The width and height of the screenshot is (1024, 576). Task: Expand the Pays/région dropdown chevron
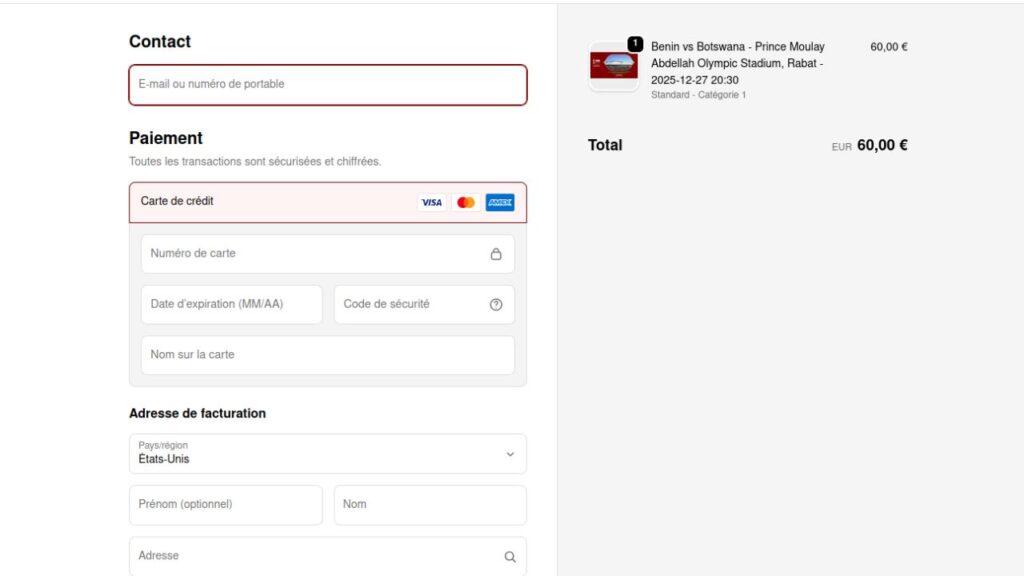click(510, 454)
